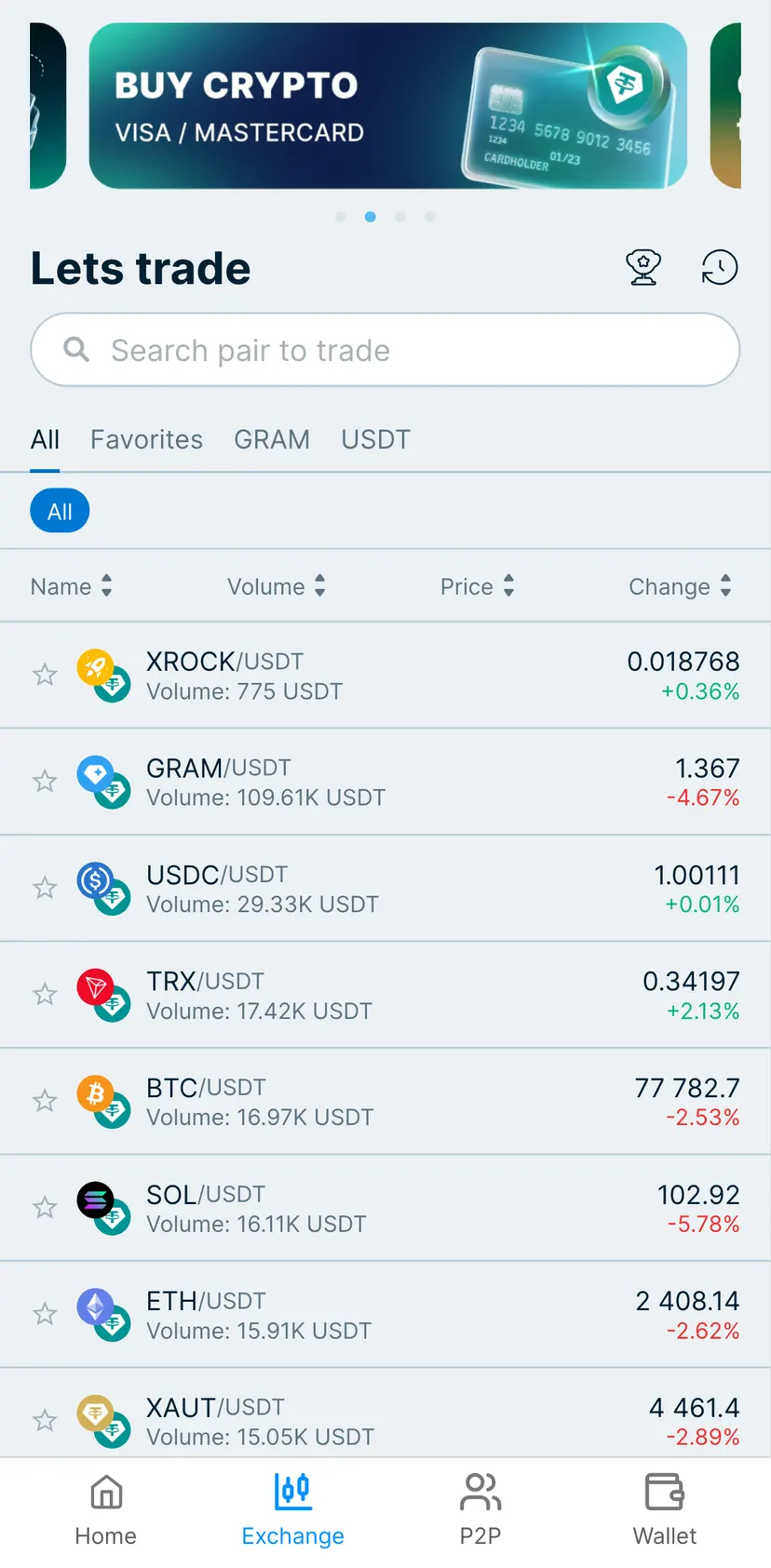This screenshot has width=771, height=1568.
Task: Click the ETH price 2 408.14
Action: coord(688,1301)
